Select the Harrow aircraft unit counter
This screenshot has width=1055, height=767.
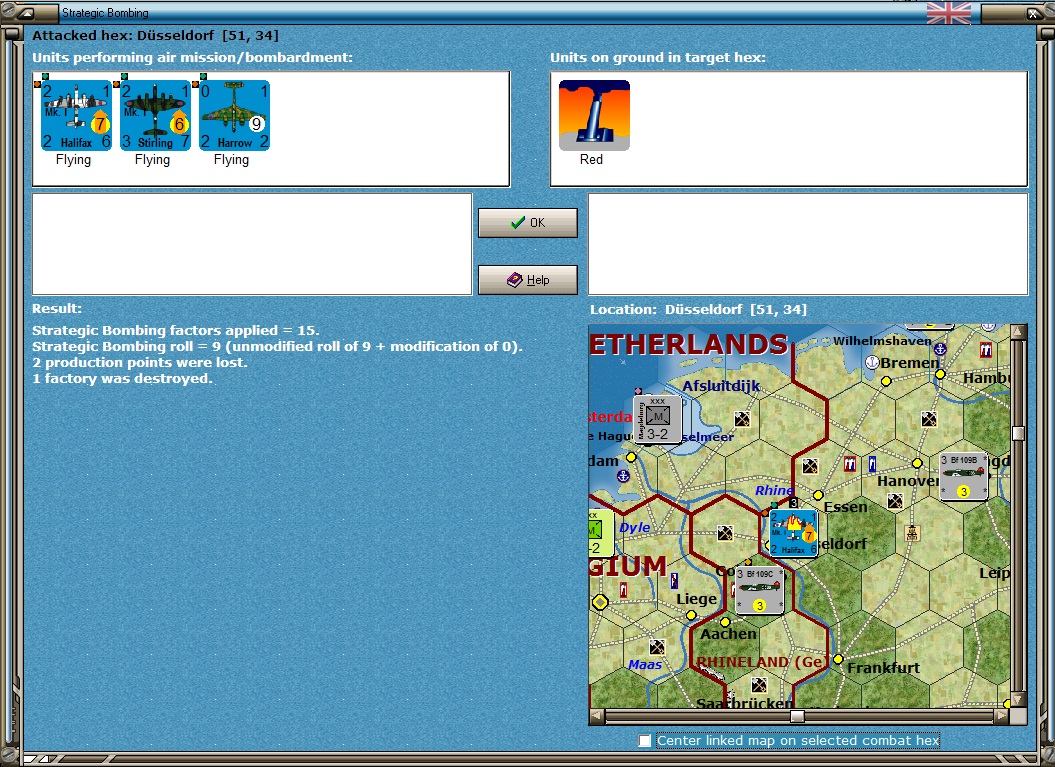point(234,115)
